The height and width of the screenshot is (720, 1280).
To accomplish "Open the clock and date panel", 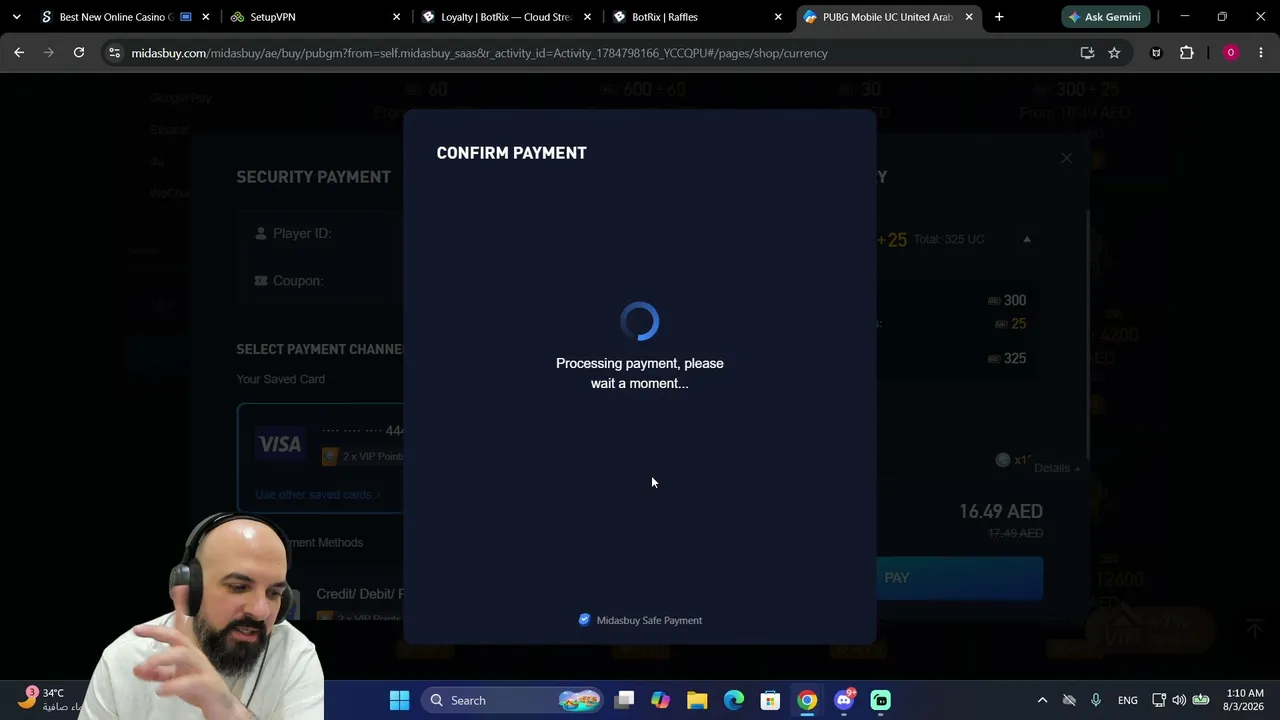I will tap(1244, 700).
